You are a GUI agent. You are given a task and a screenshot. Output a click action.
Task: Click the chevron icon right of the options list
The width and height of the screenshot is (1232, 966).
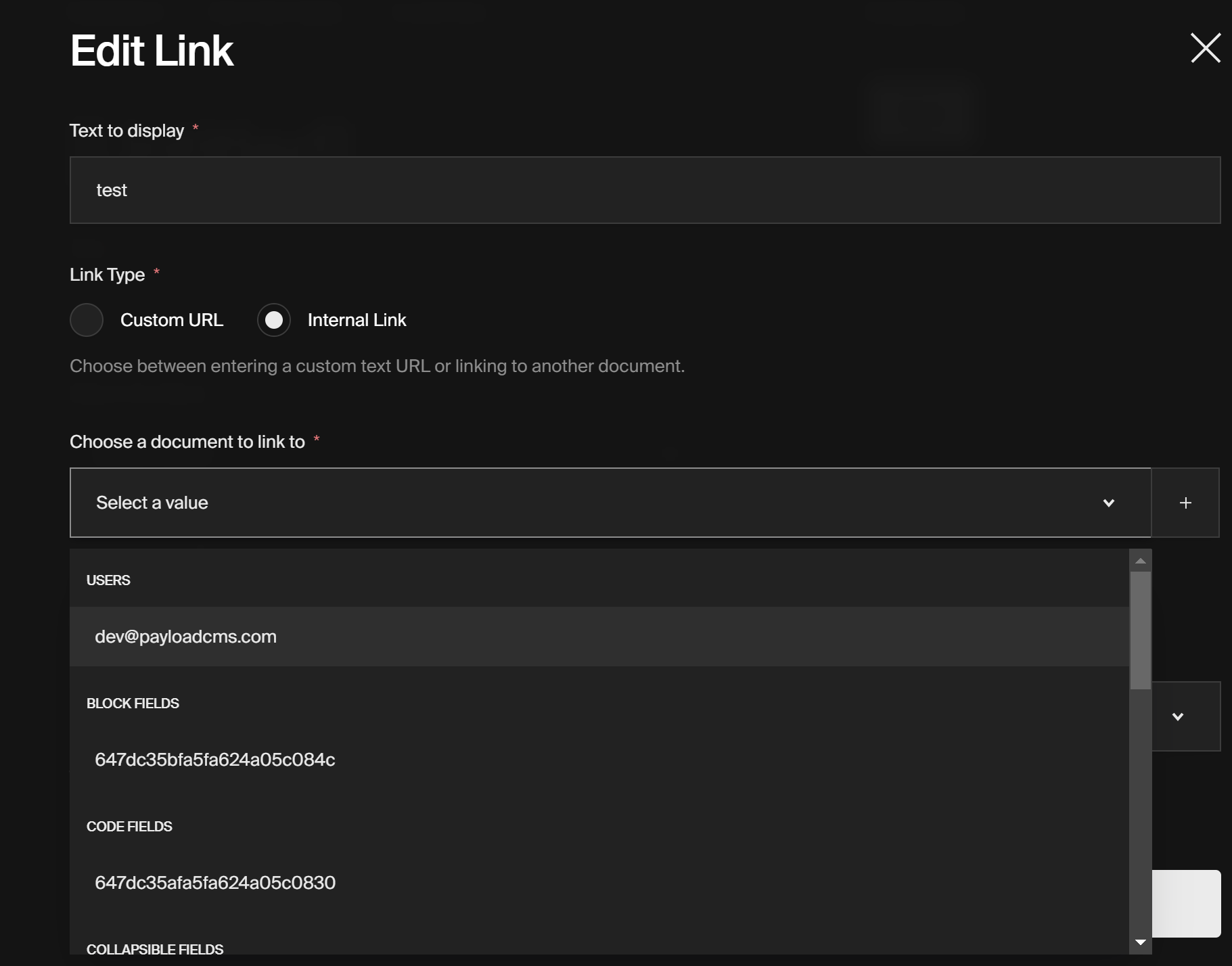coord(1179,716)
